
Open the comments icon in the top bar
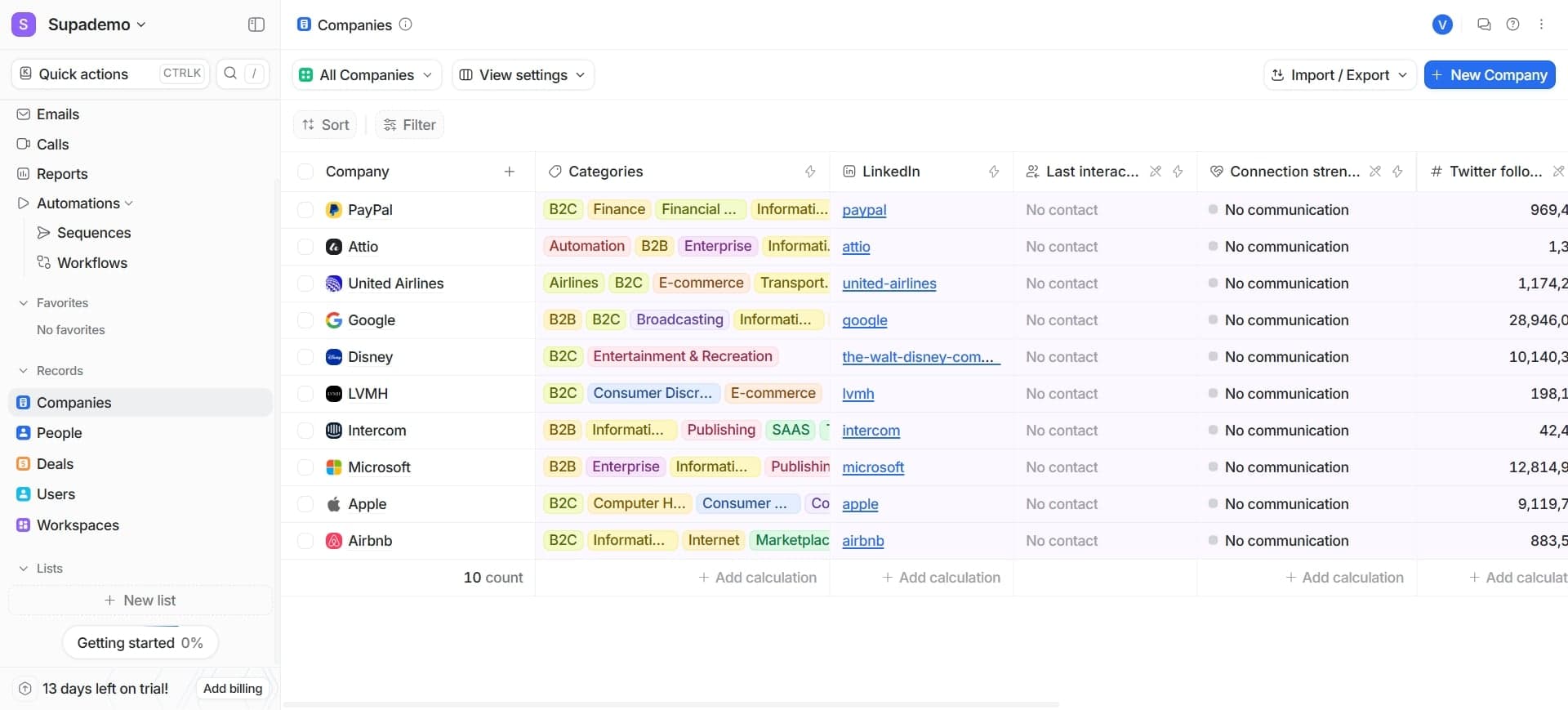click(x=1484, y=25)
